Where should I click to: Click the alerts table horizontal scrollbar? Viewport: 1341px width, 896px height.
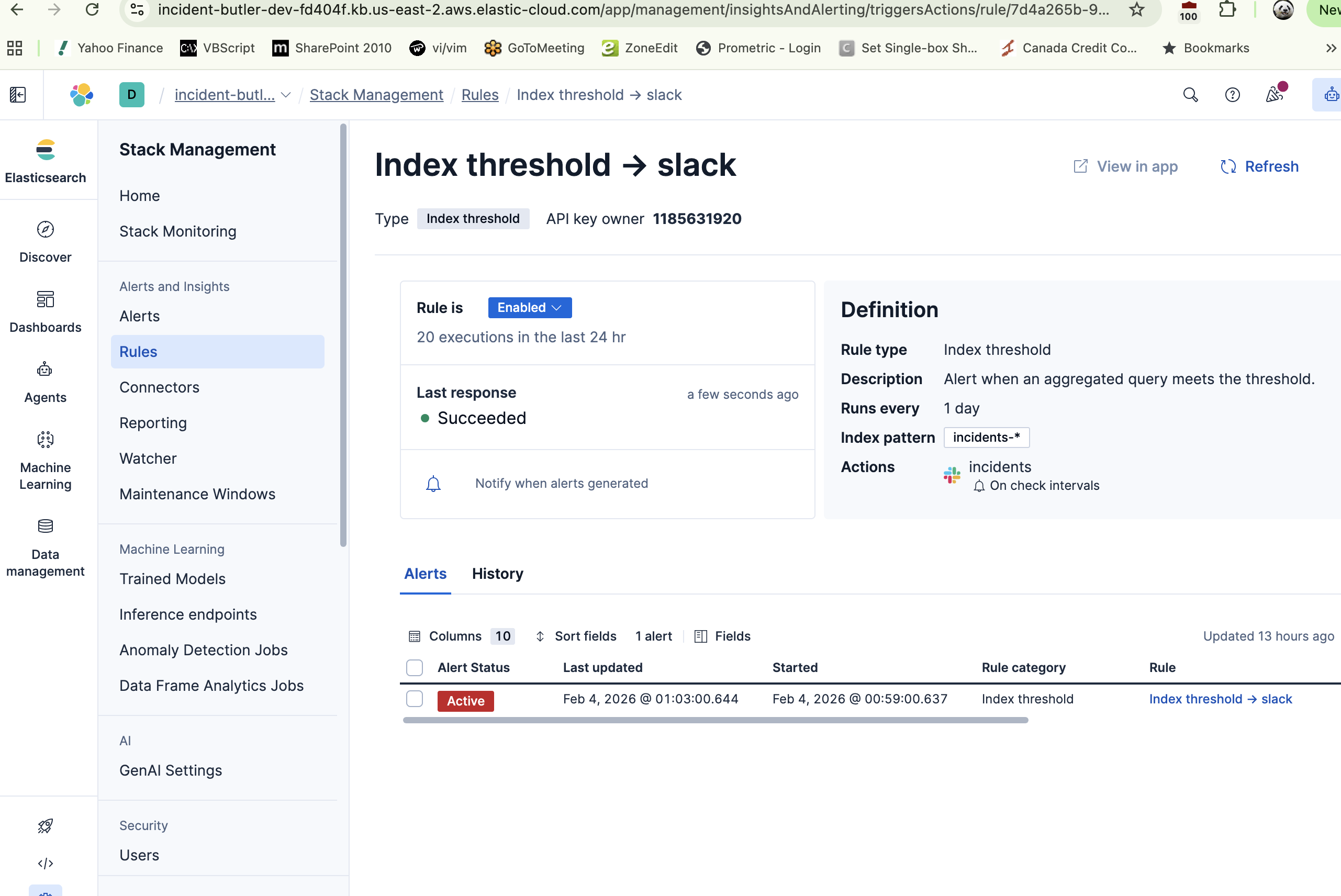[715, 721]
